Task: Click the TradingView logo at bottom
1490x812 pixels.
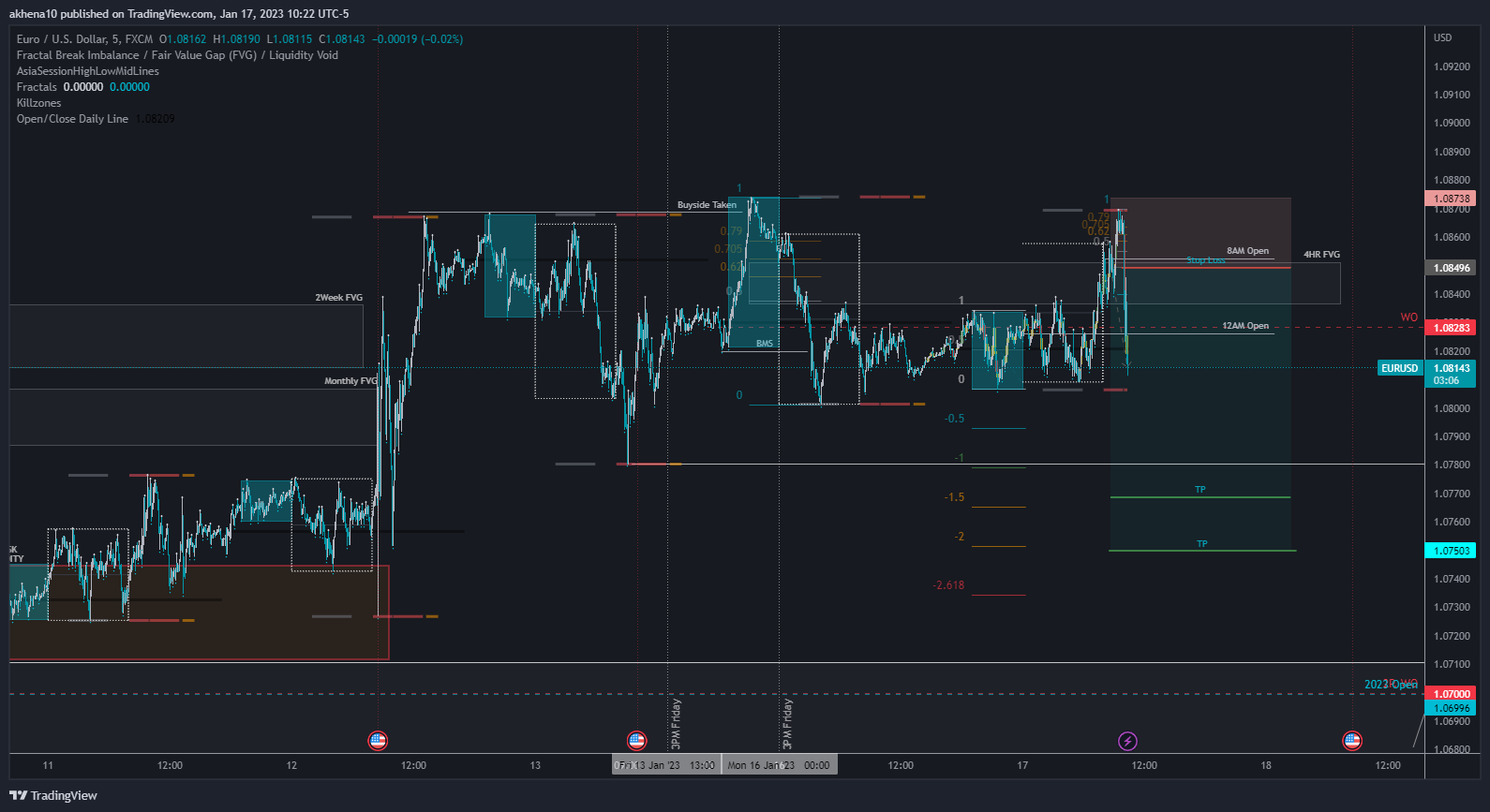Action: tap(53, 795)
